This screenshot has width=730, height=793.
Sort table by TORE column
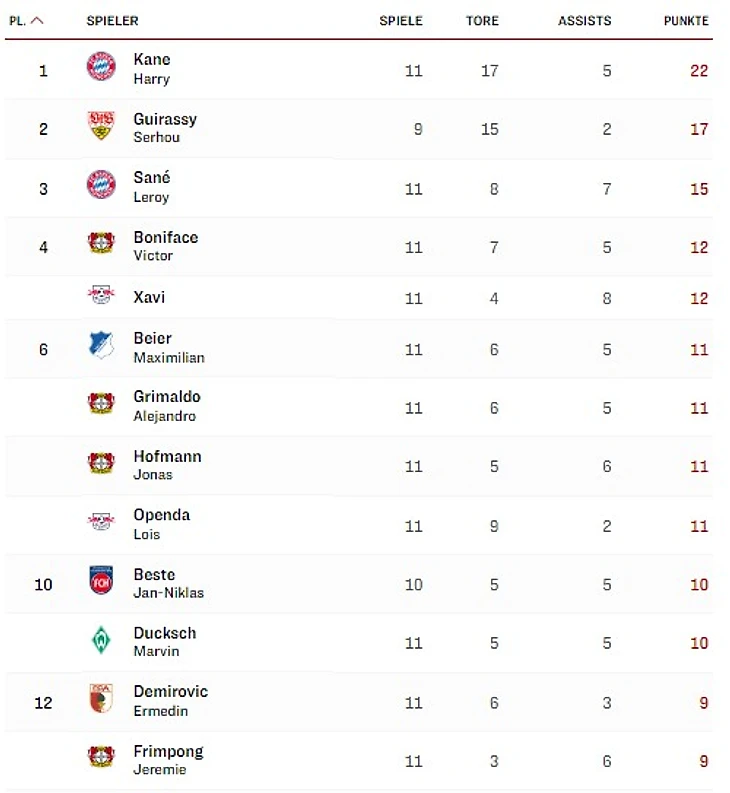point(482,21)
